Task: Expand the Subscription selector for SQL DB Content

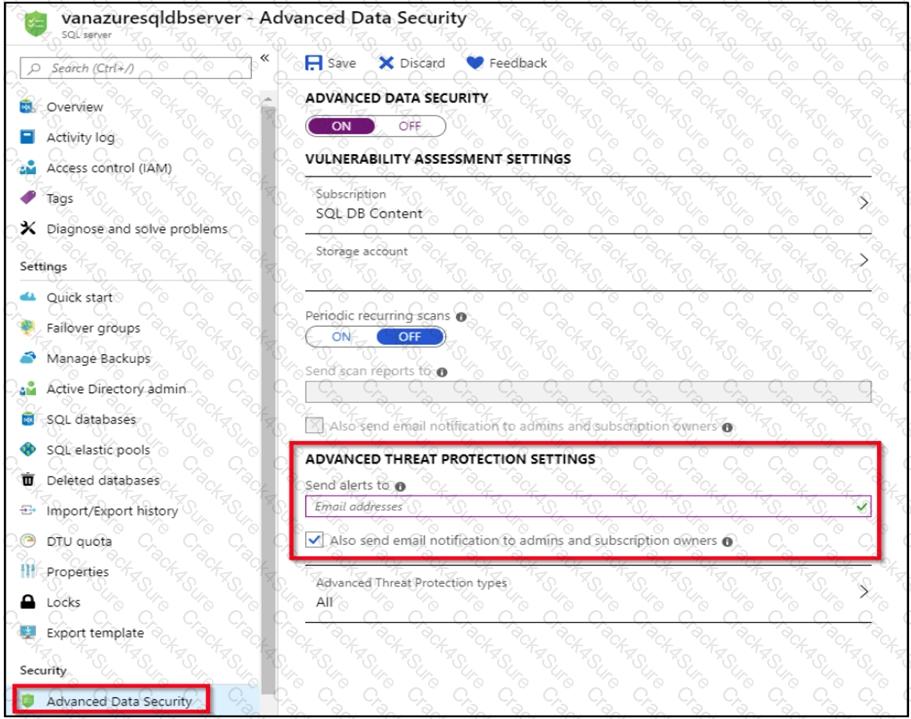Action: point(862,203)
